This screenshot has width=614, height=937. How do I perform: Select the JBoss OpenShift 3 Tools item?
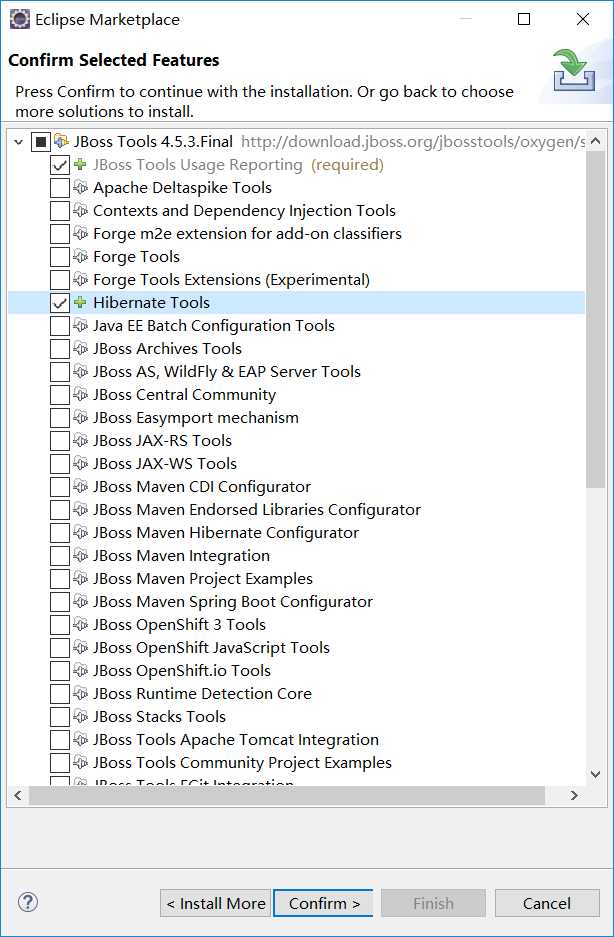(x=179, y=625)
